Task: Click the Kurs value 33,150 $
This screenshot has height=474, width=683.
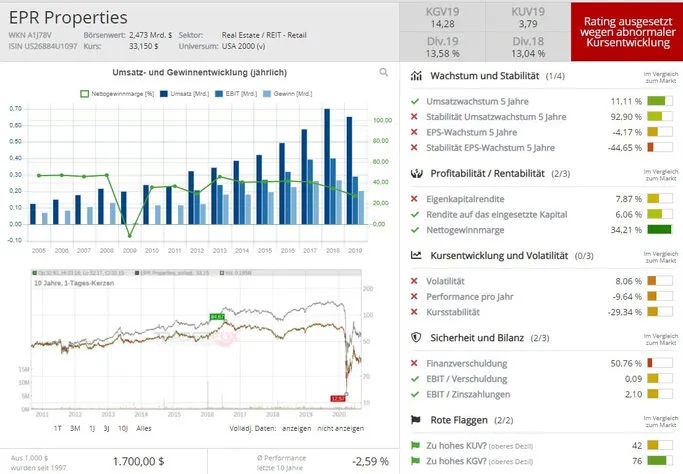Action: point(143,46)
